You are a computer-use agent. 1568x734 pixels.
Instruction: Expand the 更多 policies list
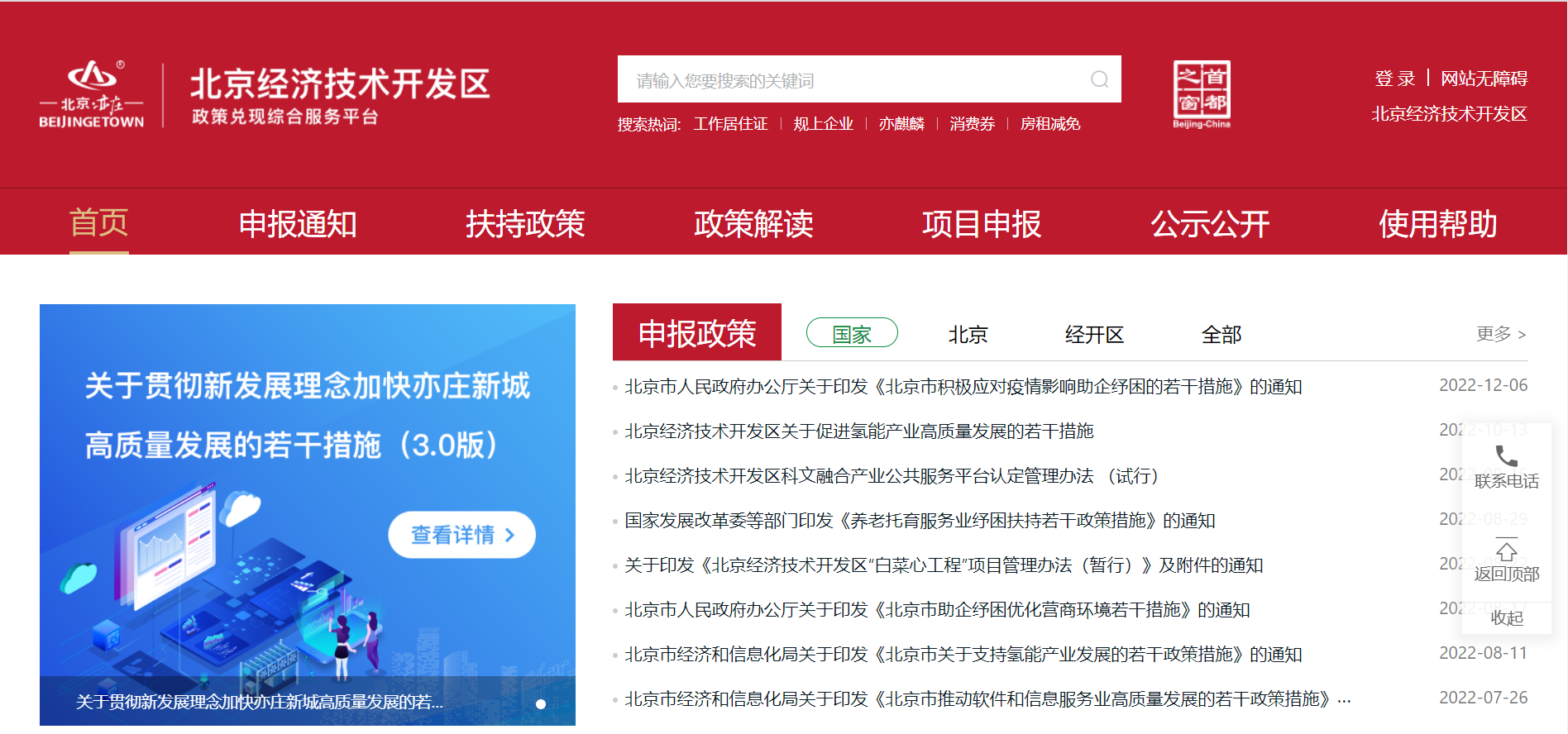[x=1500, y=334]
